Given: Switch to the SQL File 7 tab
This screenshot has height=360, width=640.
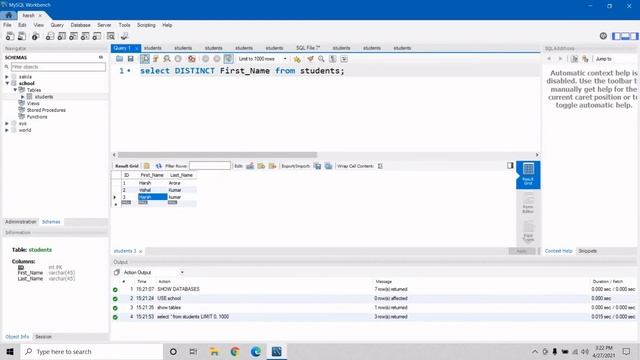Looking at the screenshot, I should click(x=308, y=48).
